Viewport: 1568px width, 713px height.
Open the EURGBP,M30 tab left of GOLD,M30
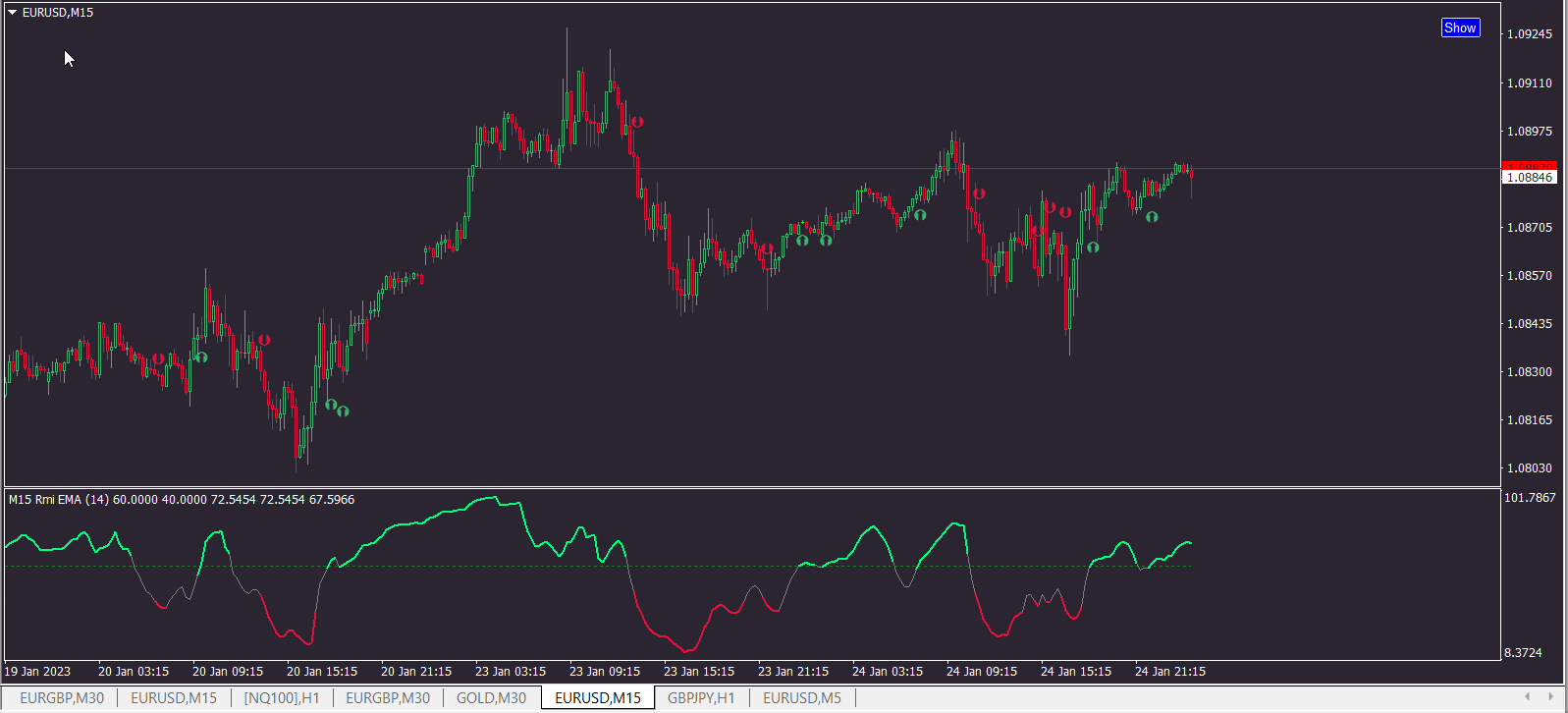click(x=388, y=698)
